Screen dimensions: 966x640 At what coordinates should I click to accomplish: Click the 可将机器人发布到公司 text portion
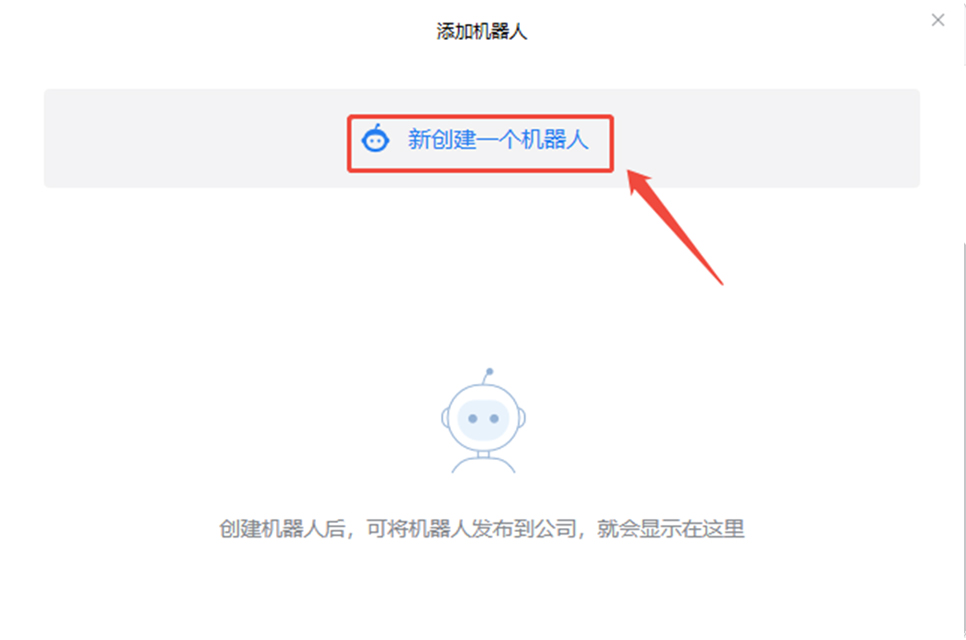tap(471, 529)
